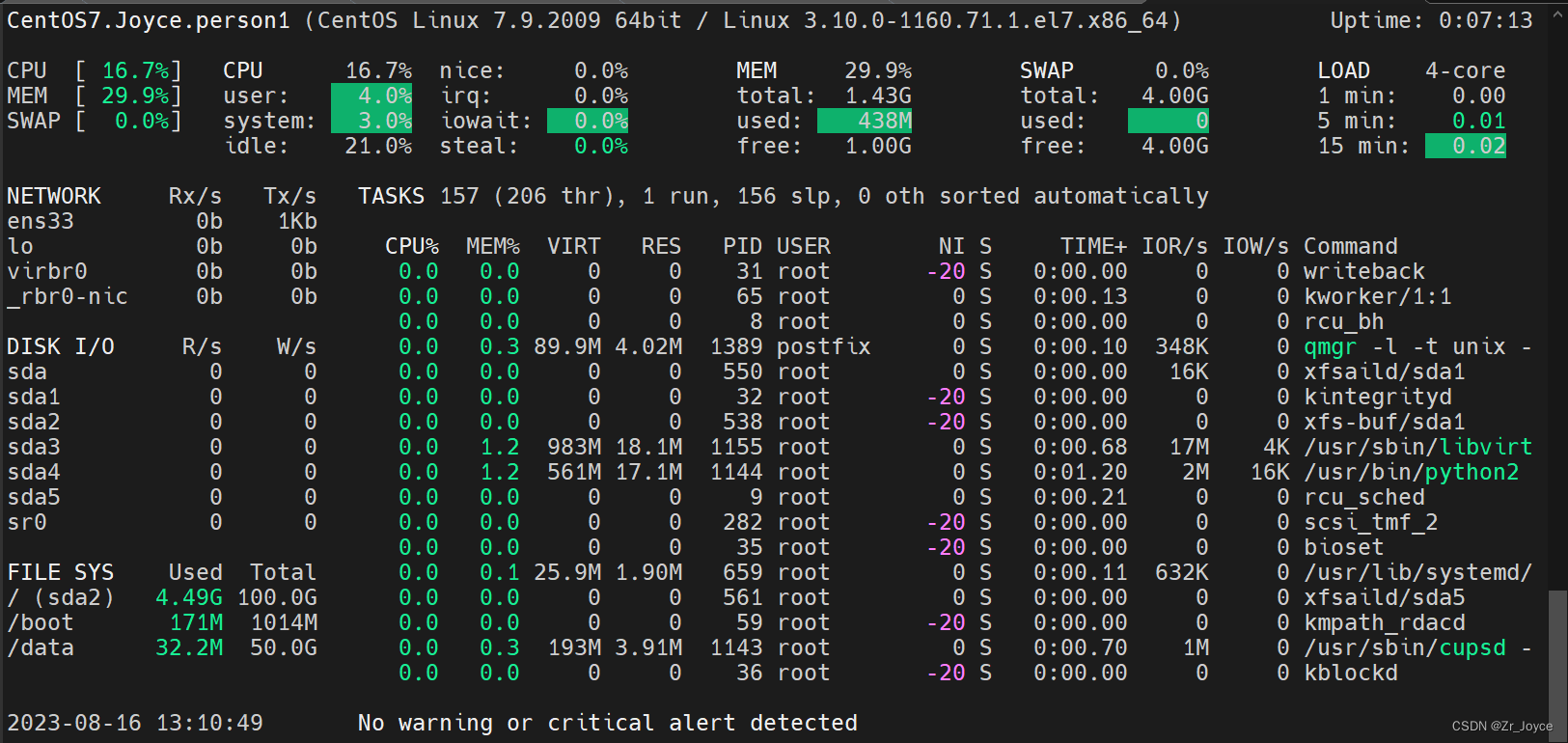Screen dimensions: 1568x743
Task: Click the CPU% column header
Action: tap(412, 246)
